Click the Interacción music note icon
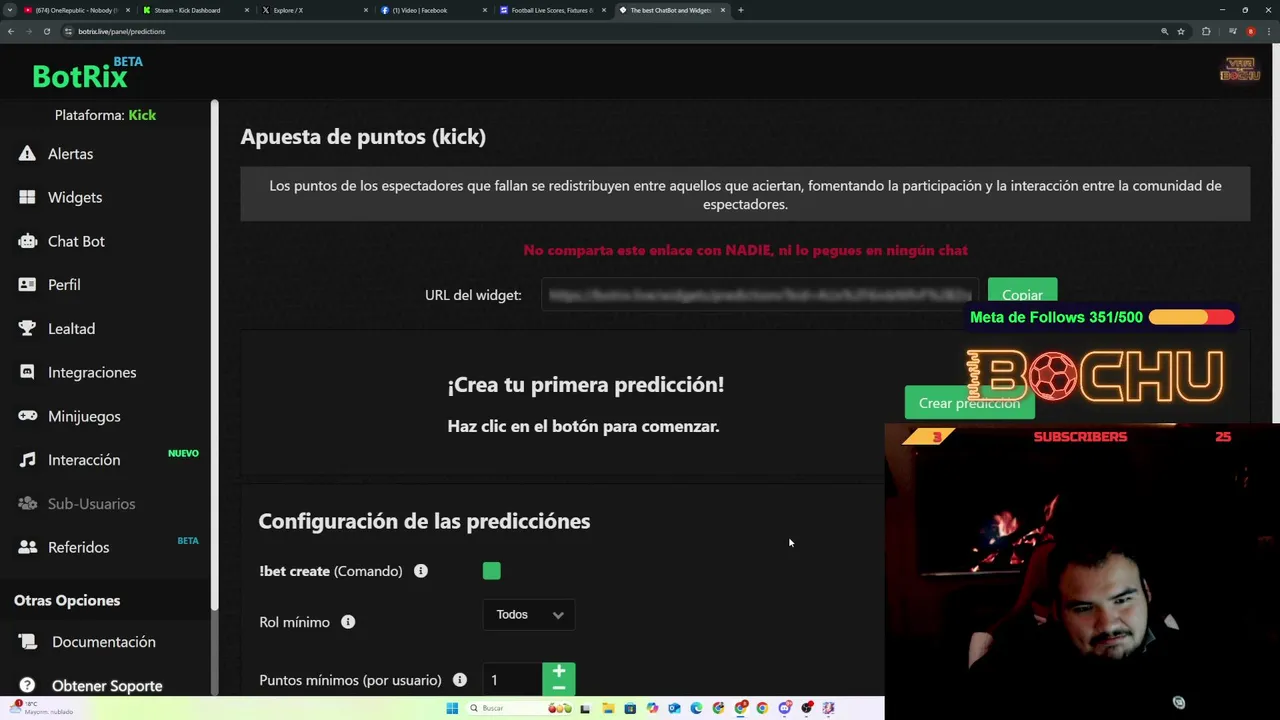 (x=28, y=459)
